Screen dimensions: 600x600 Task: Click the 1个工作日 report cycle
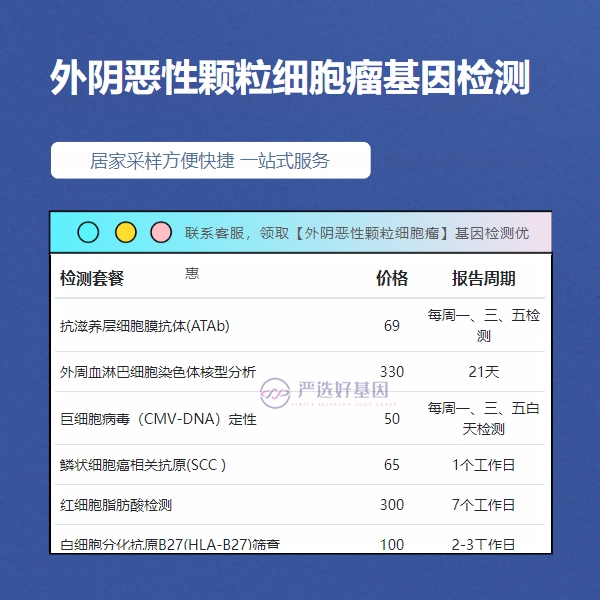(x=483, y=465)
